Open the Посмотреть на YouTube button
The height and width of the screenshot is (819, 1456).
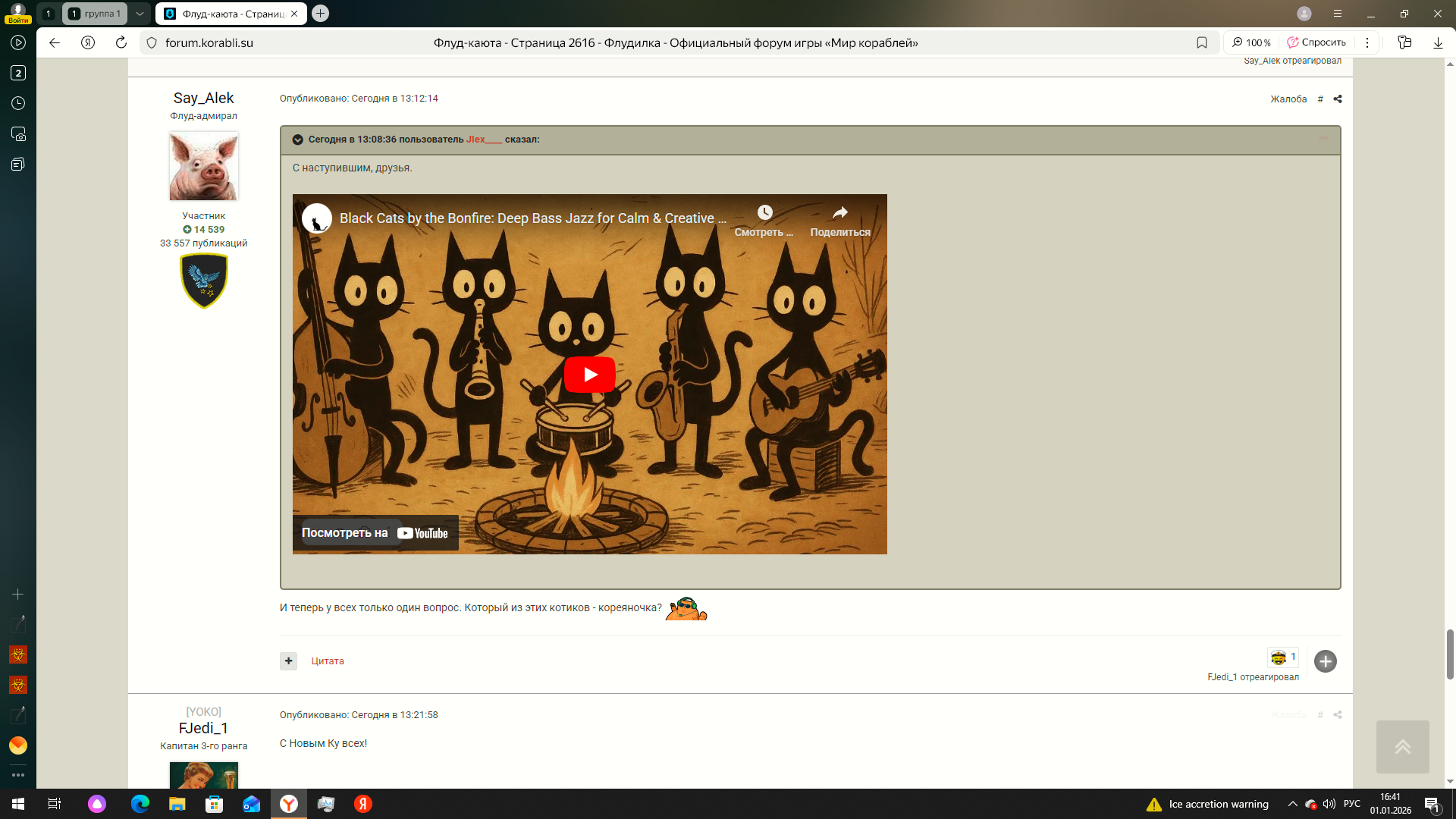pyautogui.click(x=375, y=533)
